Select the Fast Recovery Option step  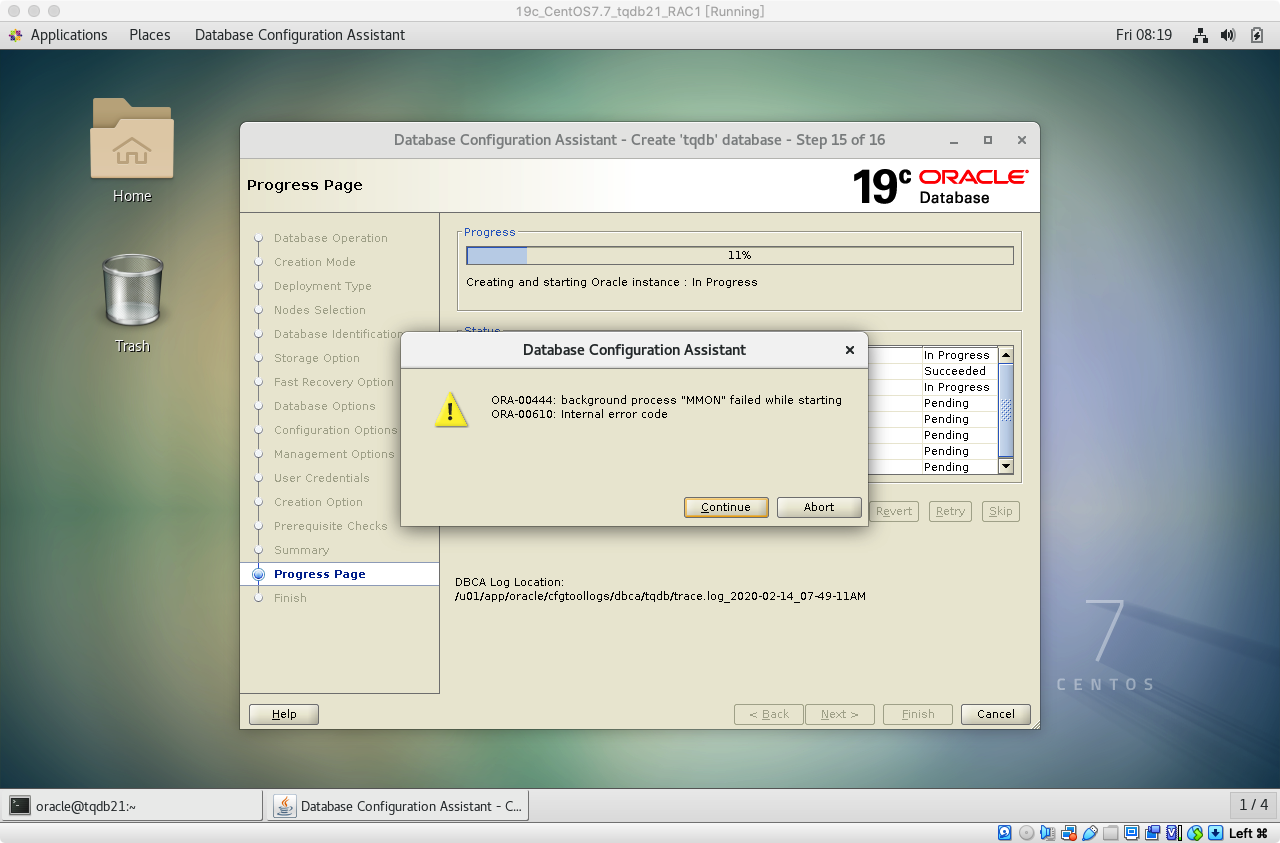(x=334, y=382)
